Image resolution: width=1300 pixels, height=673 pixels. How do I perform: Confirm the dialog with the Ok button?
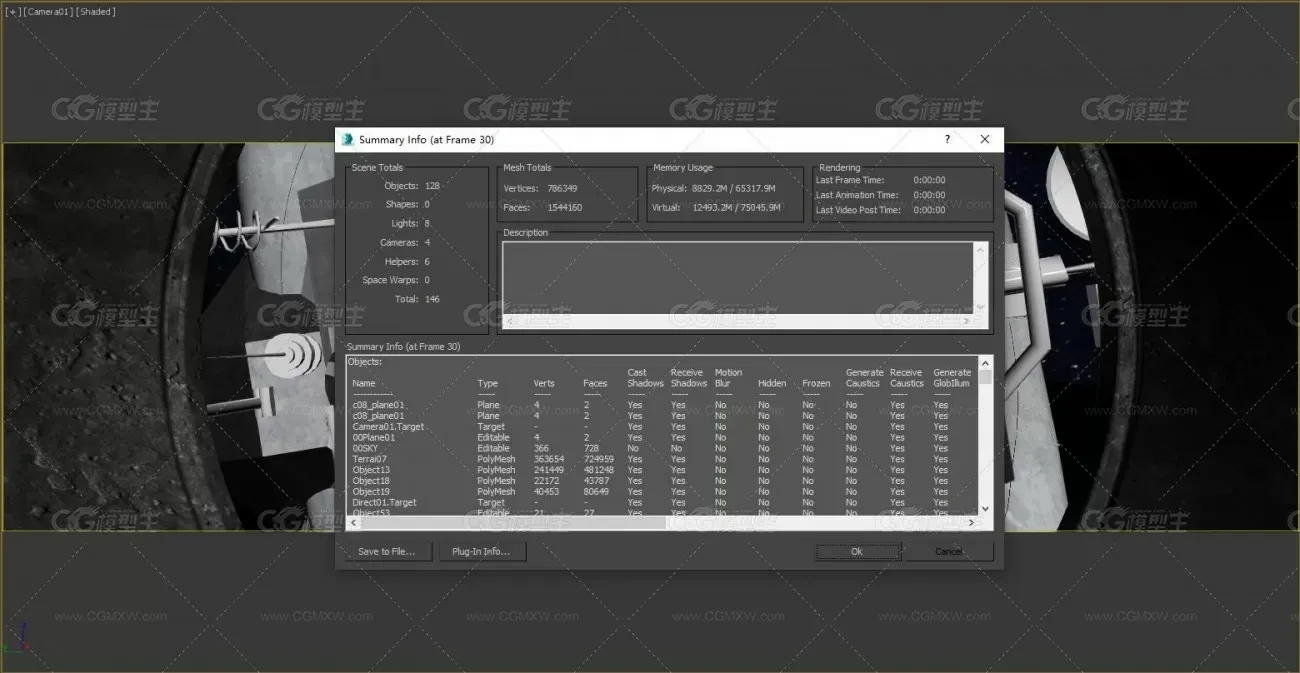(857, 551)
